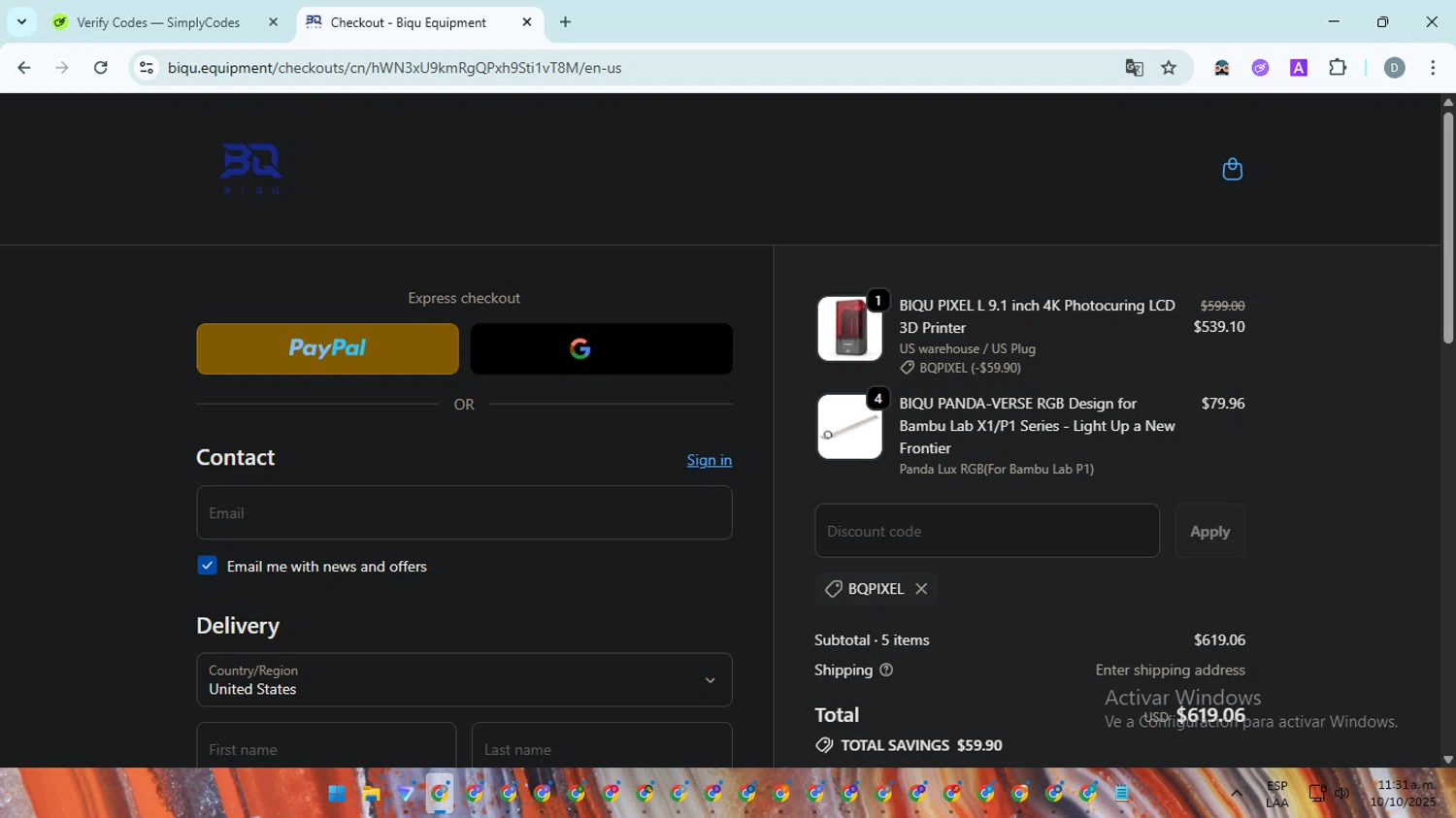Focus the First name field

[x=326, y=745]
